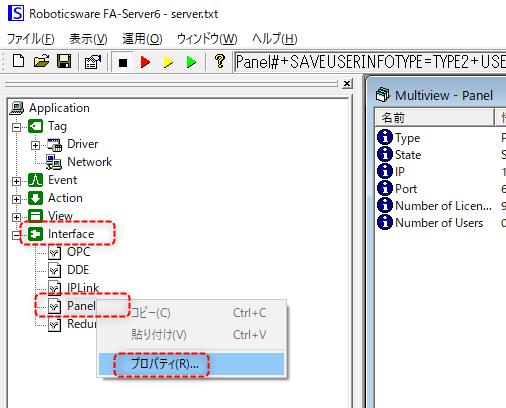The image size is (506, 408).
Task: Expand the Action tree node
Action: point(16,199)
